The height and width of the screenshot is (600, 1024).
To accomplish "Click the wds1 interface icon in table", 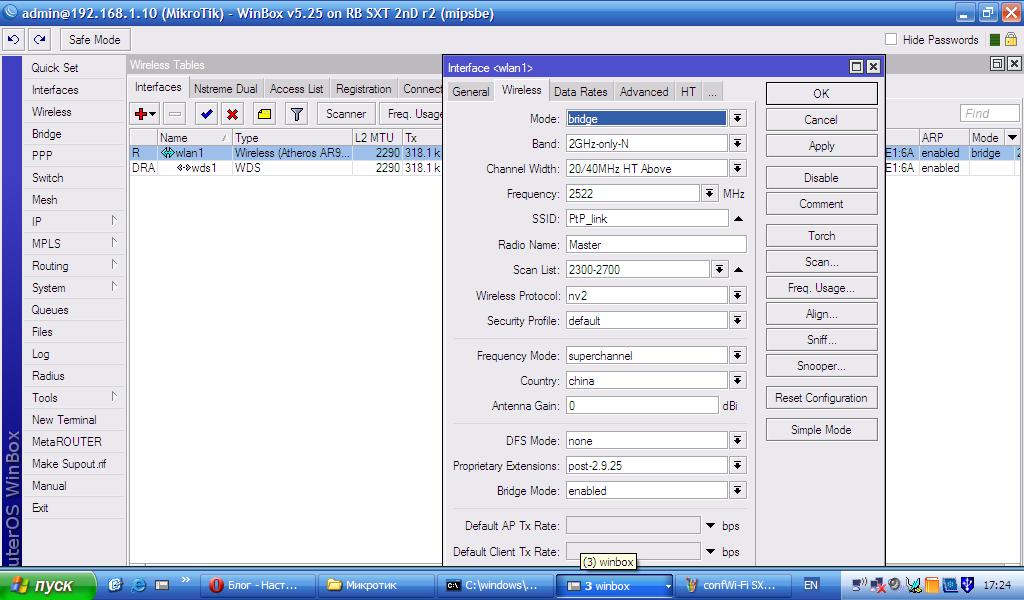I will (184, 168).
